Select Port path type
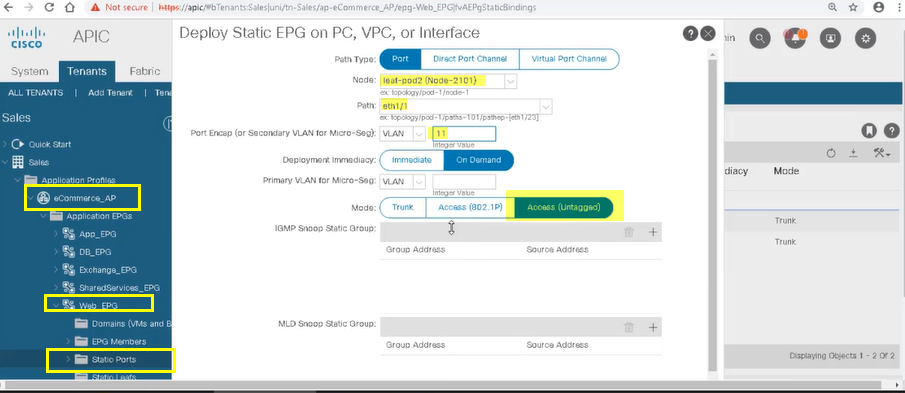The height and width of the screenshot is (393, 905). 400,59
